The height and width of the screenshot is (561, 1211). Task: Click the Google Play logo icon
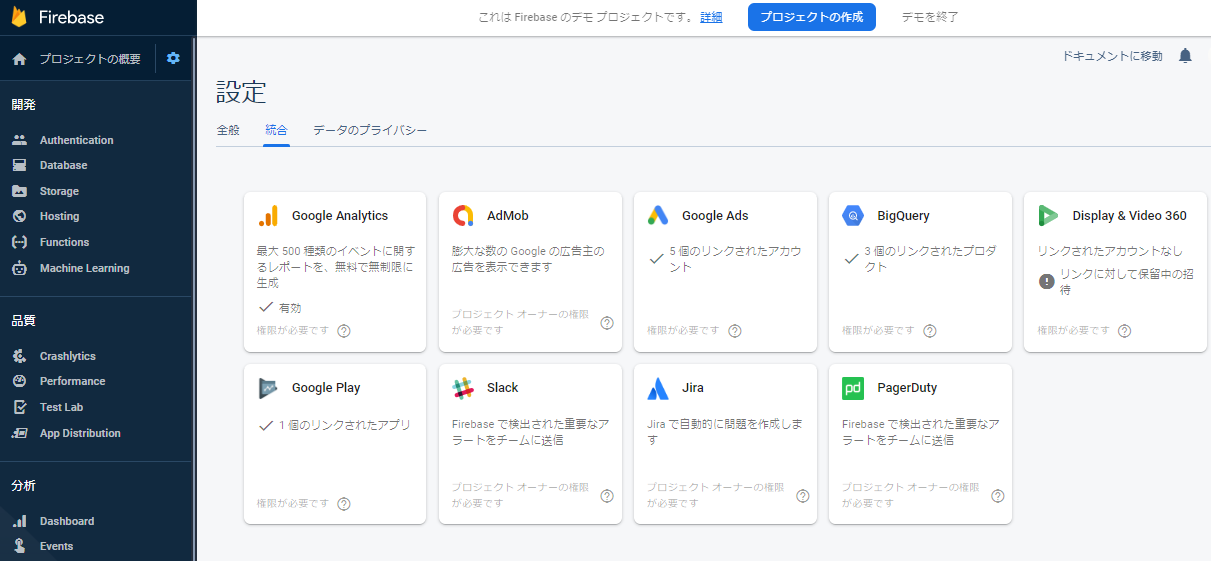268,388
